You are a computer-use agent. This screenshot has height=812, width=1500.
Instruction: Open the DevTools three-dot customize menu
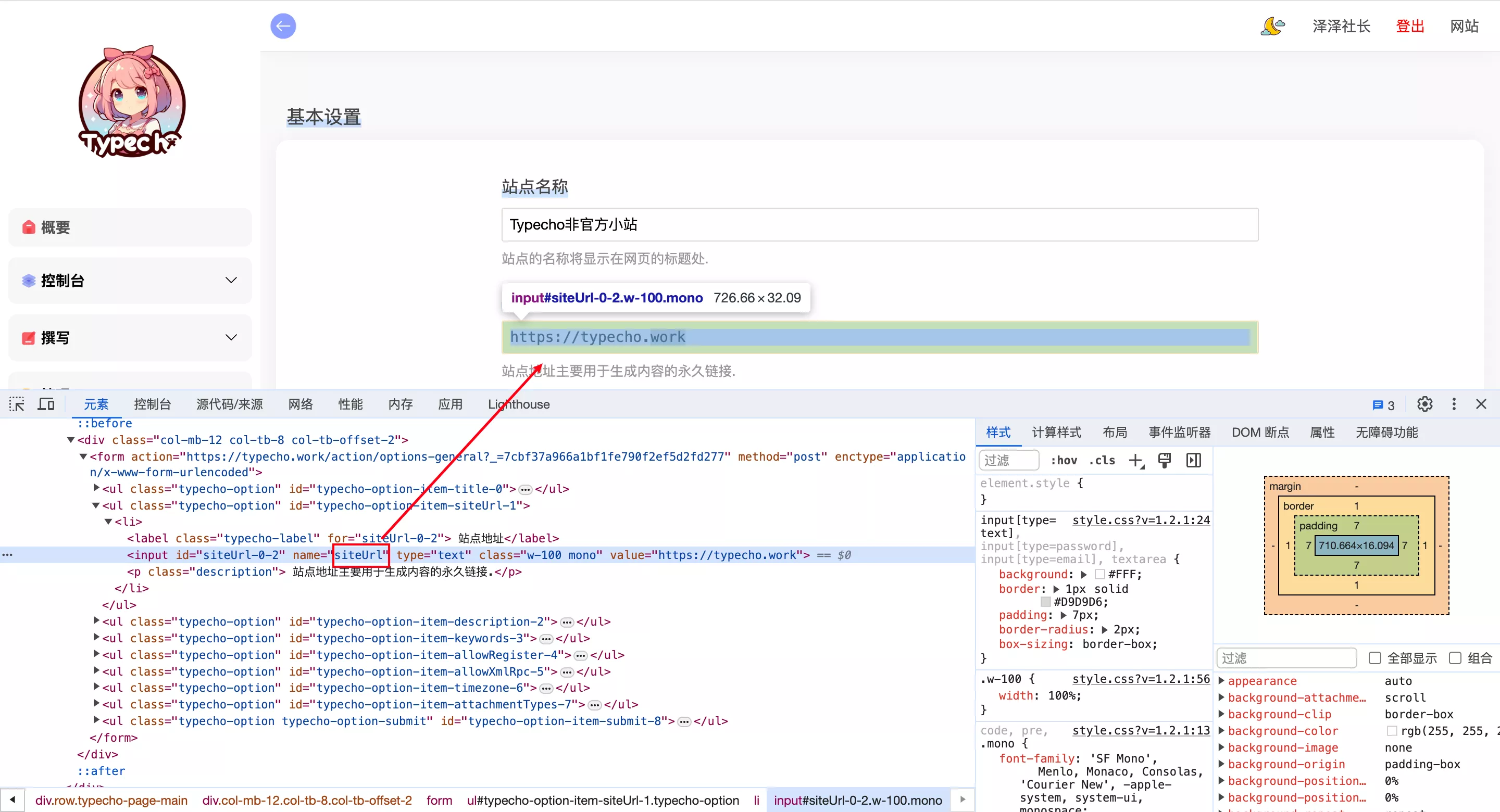tap(1454, 404)
